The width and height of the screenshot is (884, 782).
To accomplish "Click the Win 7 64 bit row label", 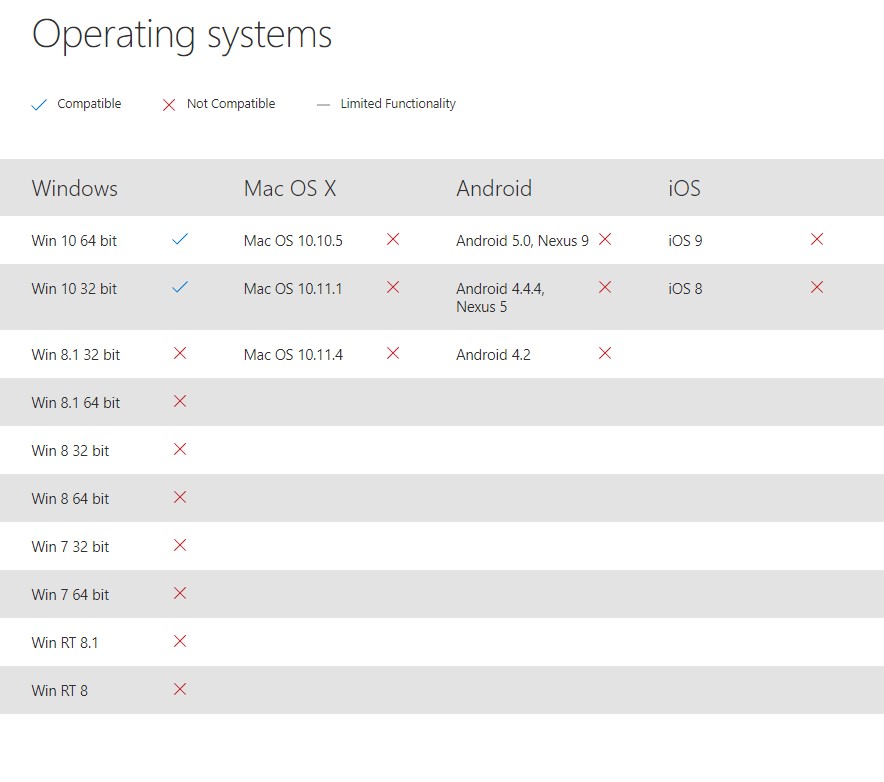I will point(70,595).
